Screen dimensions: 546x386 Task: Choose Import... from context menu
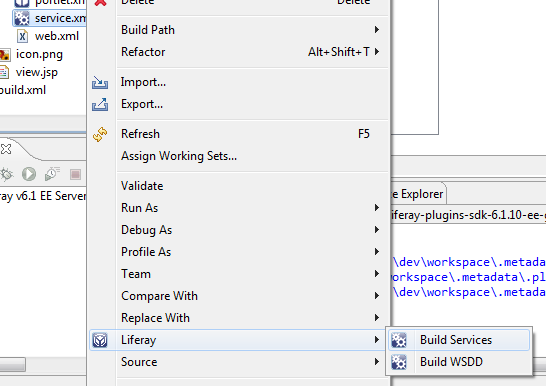[239, 82]
